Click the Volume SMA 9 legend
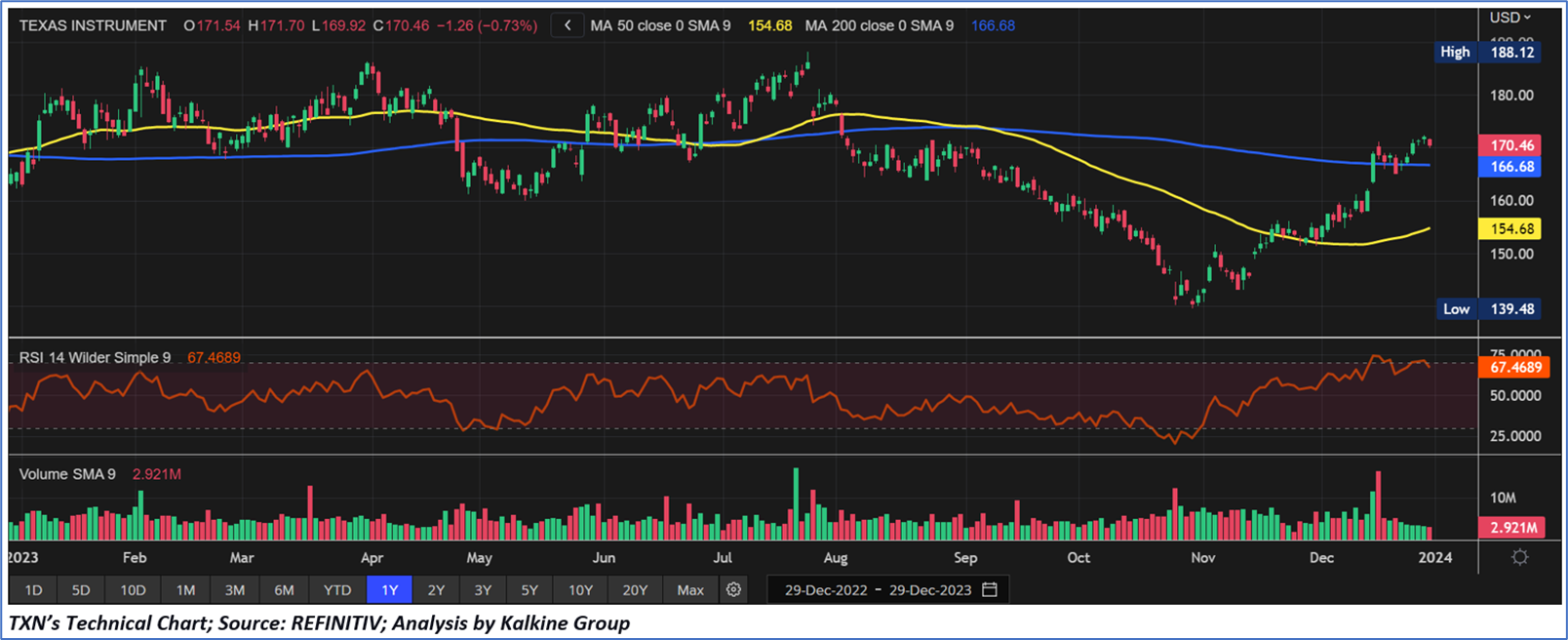 click(67, 474)
